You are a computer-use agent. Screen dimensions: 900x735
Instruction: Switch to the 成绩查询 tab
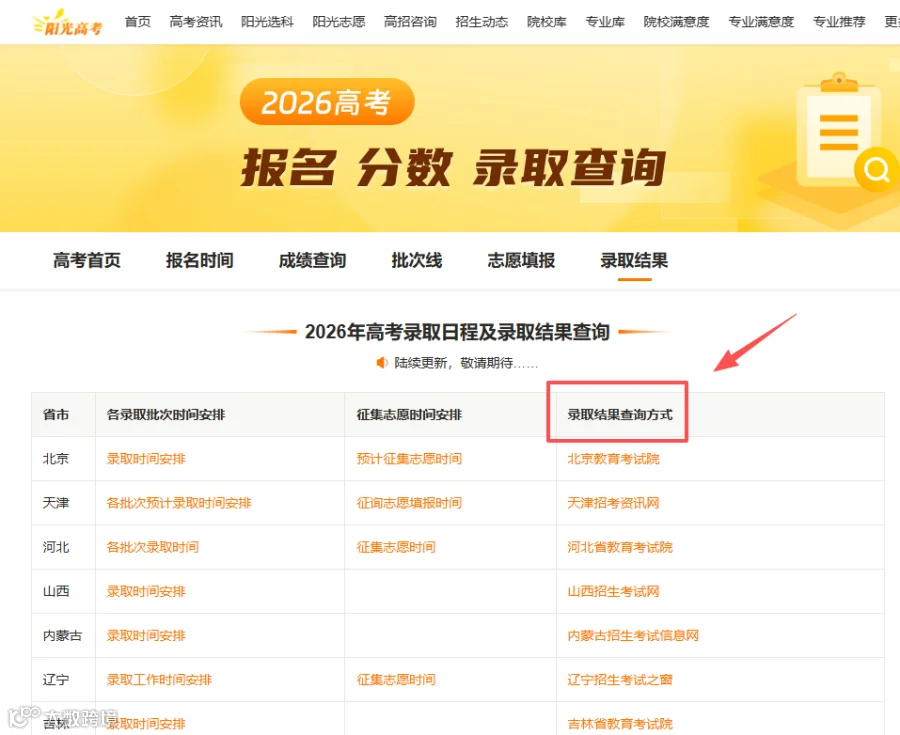(312, 260)
